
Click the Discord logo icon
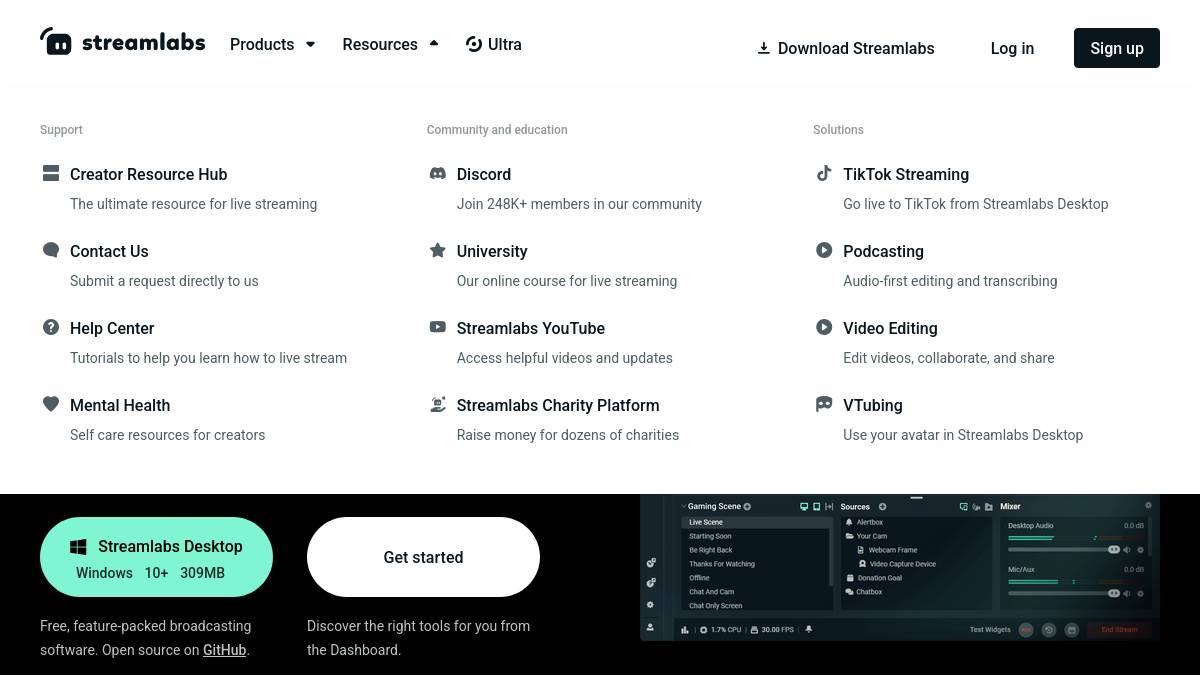tap(437, 173)
